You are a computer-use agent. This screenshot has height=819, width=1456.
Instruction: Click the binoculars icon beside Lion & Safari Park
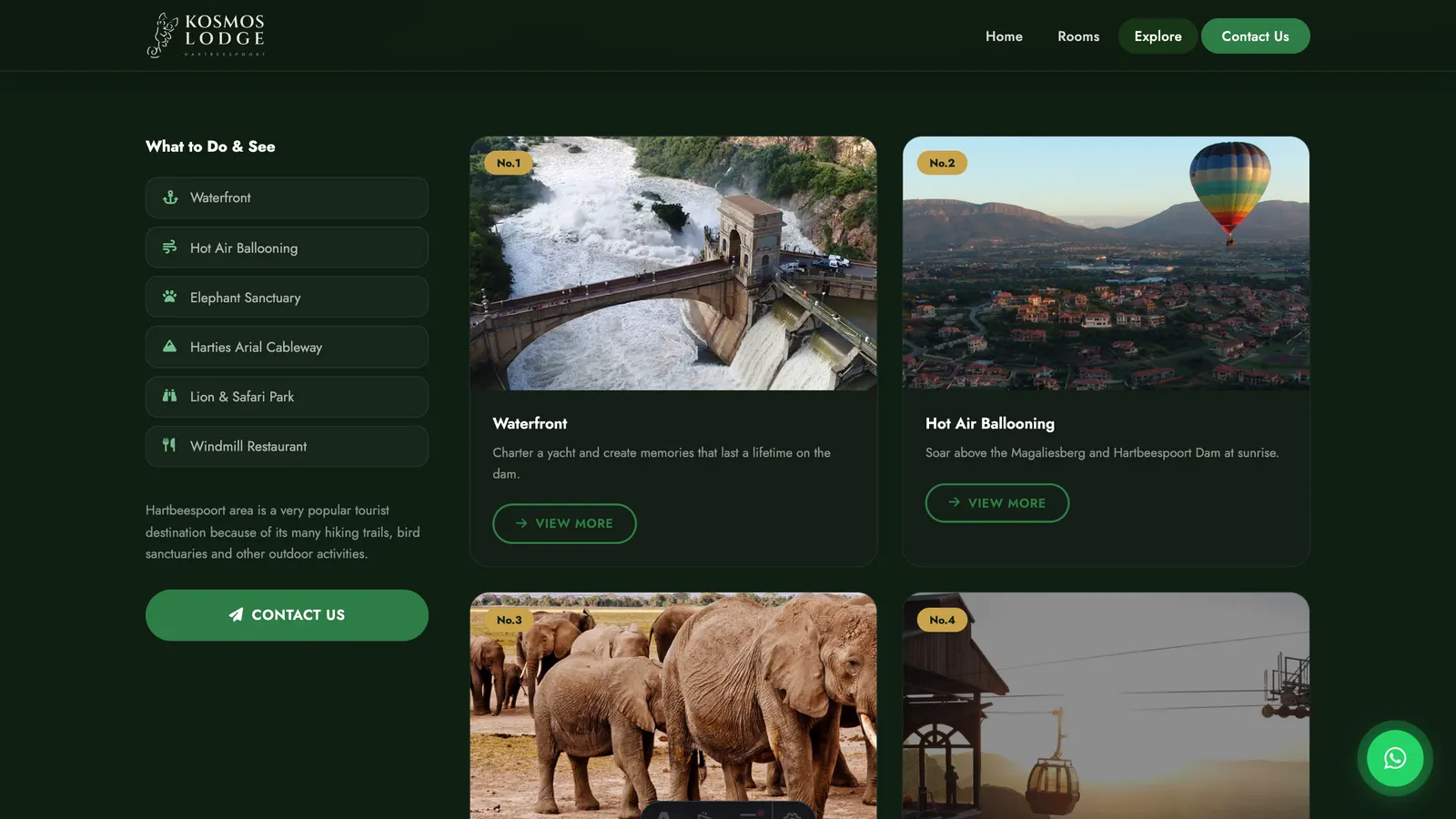pyautogui.click(x=170, y=396)
